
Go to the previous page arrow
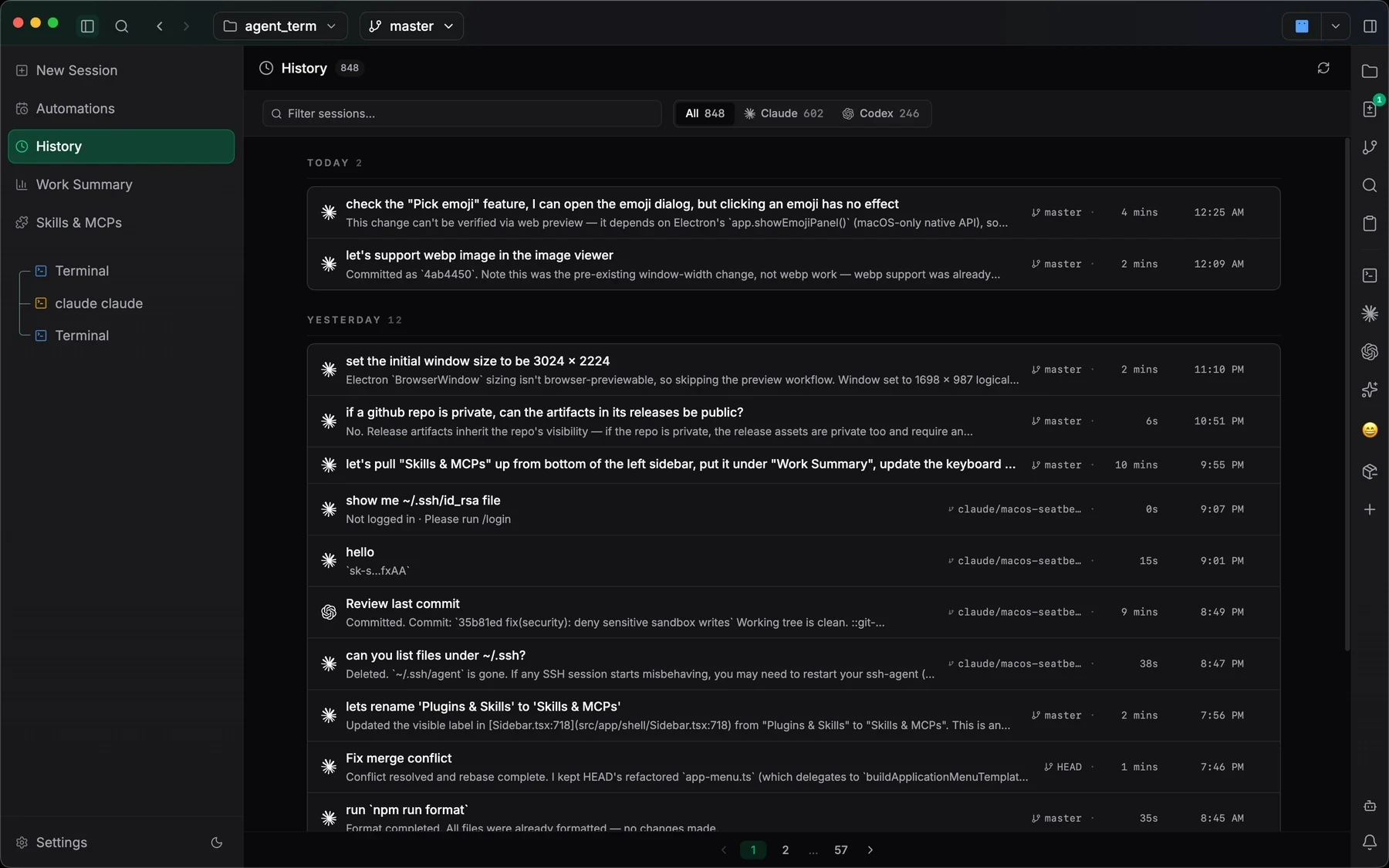pyautogui.click(x=724, y=850)
